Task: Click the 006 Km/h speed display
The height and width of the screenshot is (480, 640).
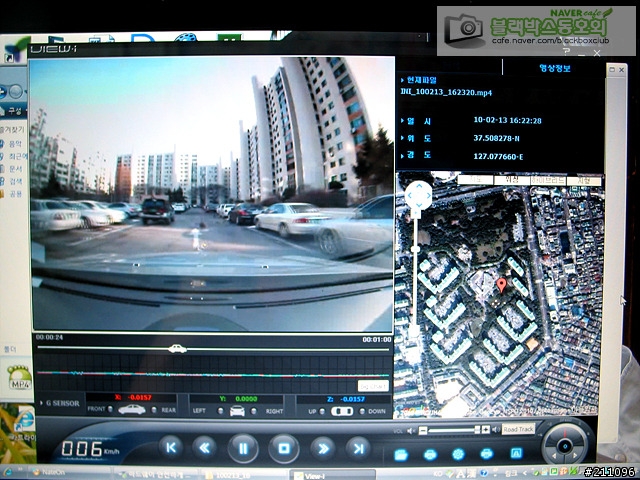Action: tap(91, 449)
